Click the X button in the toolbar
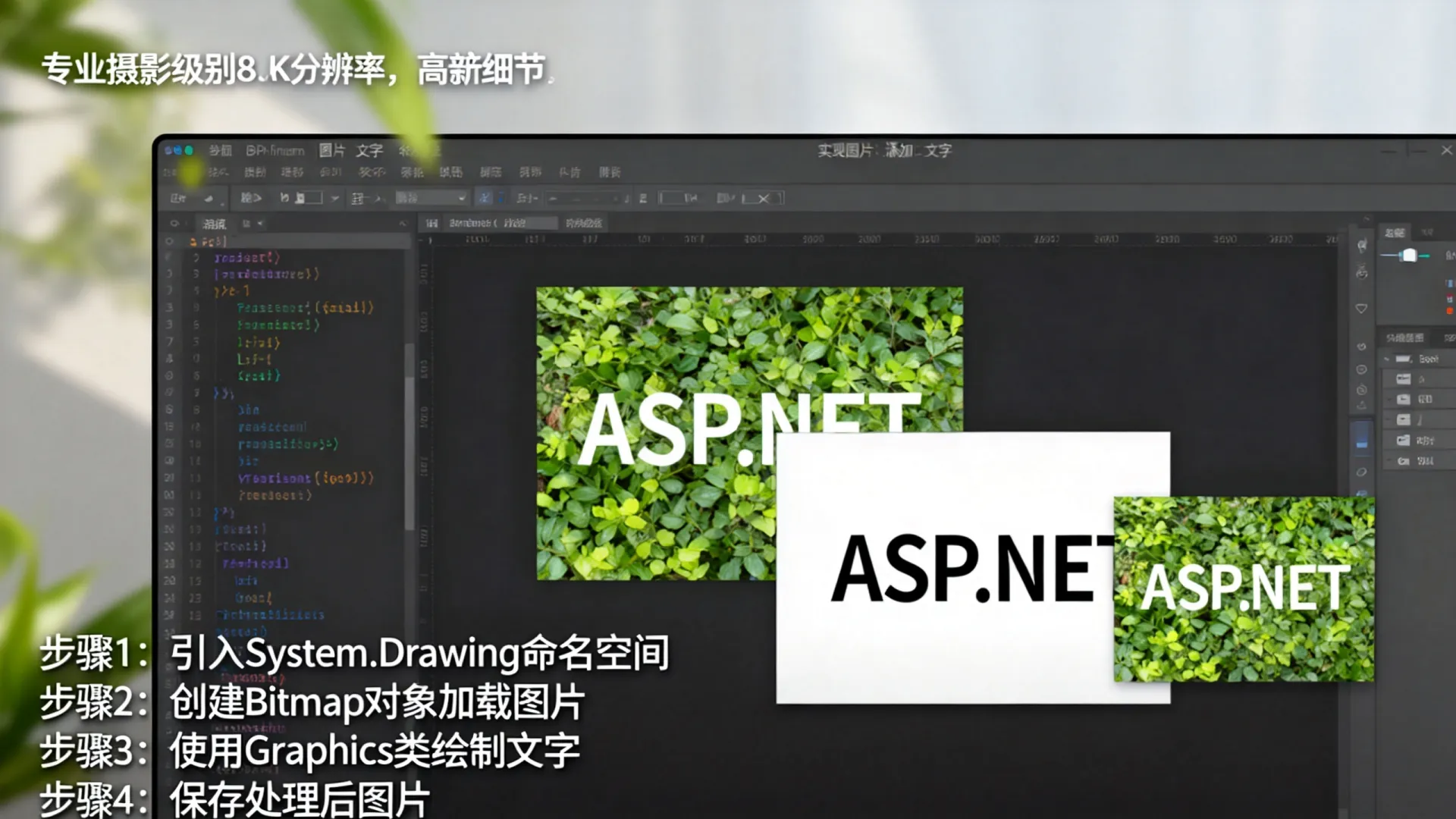 tap(763, 199)
